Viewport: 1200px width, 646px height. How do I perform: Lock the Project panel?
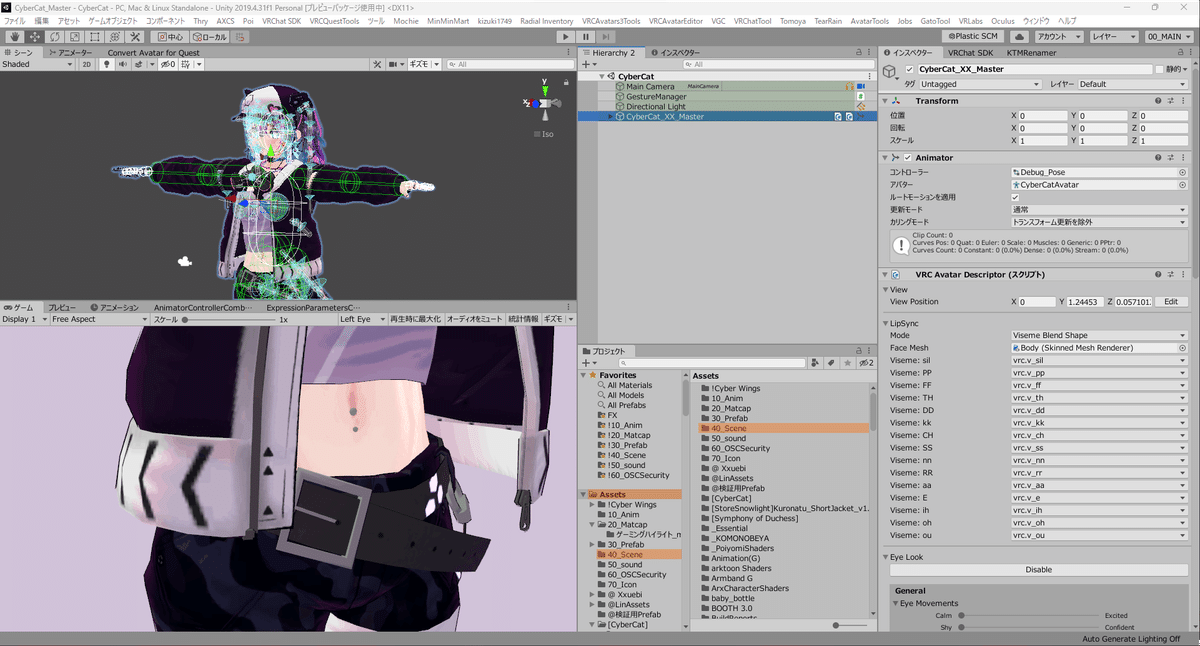tap(858, 351)
